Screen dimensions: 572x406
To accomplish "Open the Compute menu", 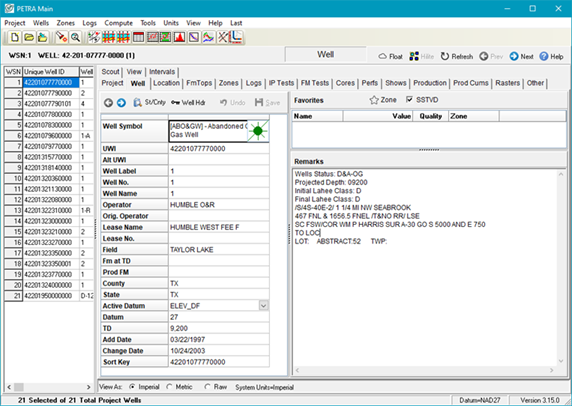I will pyautogui.click(x=119, y=23).
